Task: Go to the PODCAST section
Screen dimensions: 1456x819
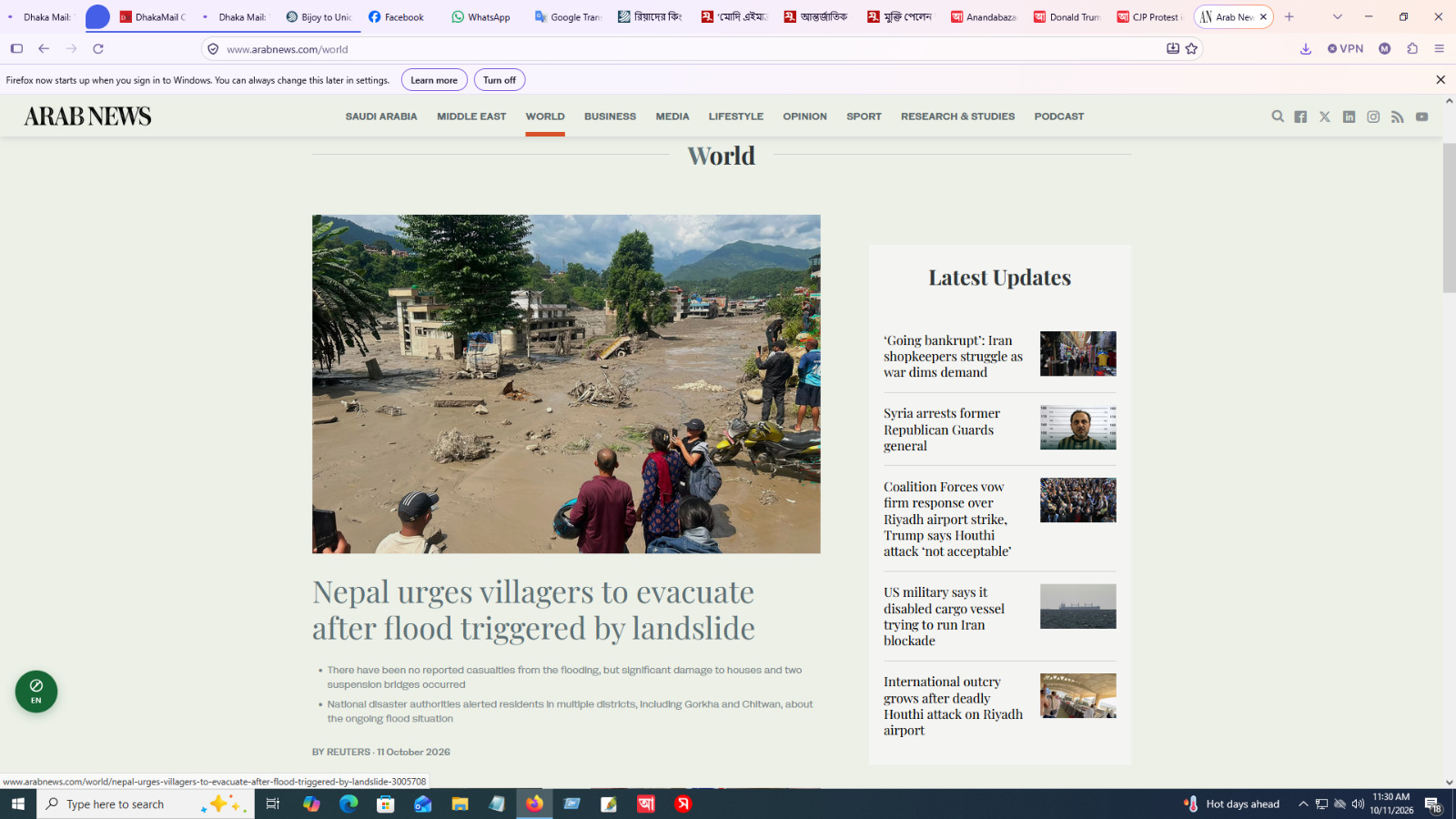Action: (x=1059, y=116)
